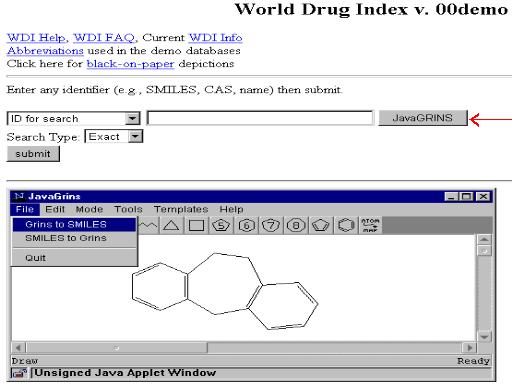
Task: Select the 6-membered ring template
Action: [246, 225]
